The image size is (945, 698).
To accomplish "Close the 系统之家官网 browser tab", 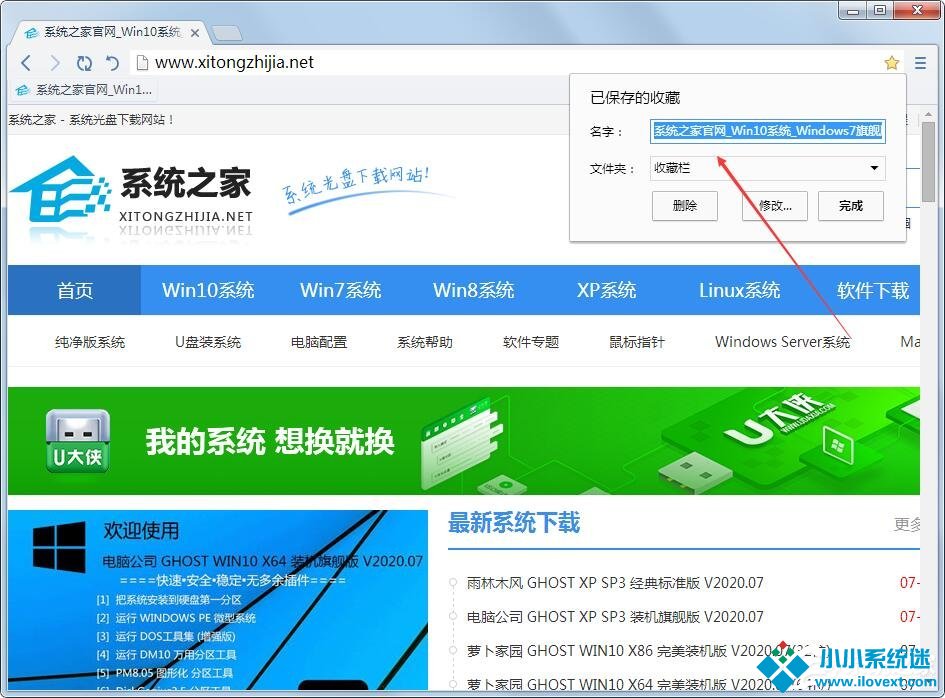I will (x=195, y=33).
